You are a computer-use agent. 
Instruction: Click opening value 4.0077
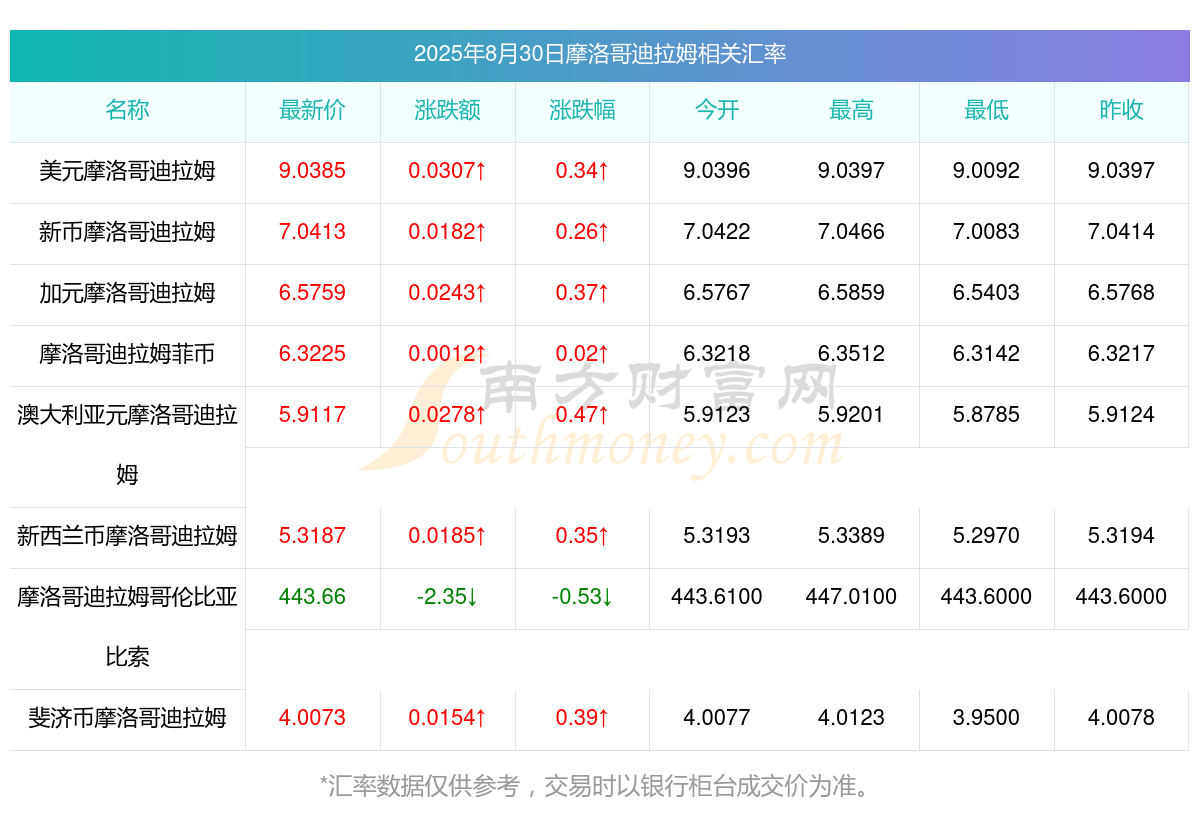coord(717,718)
